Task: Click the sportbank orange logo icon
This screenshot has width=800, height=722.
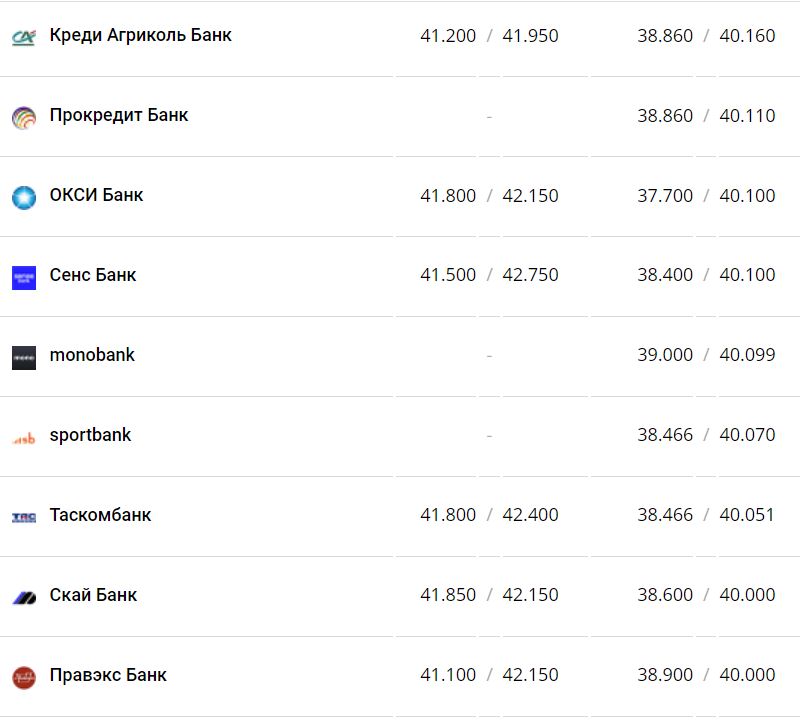Action: coord(24,438)
